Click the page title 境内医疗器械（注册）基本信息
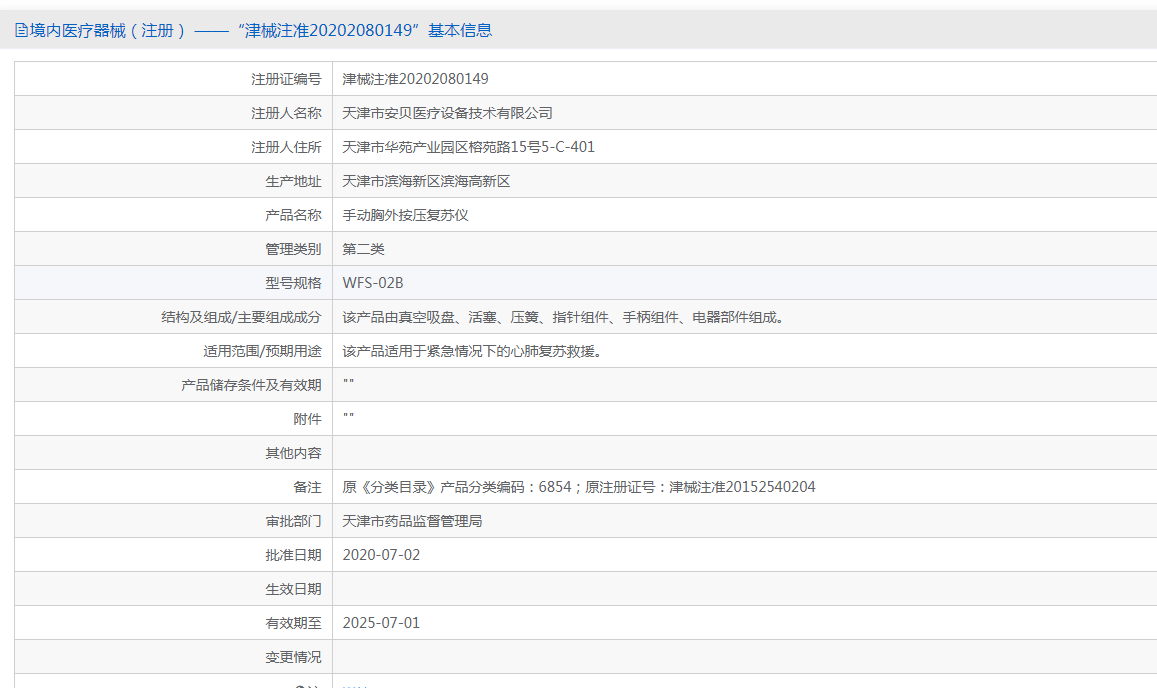The width and height of the screenshot is (1157, 688). pos(260,30)
